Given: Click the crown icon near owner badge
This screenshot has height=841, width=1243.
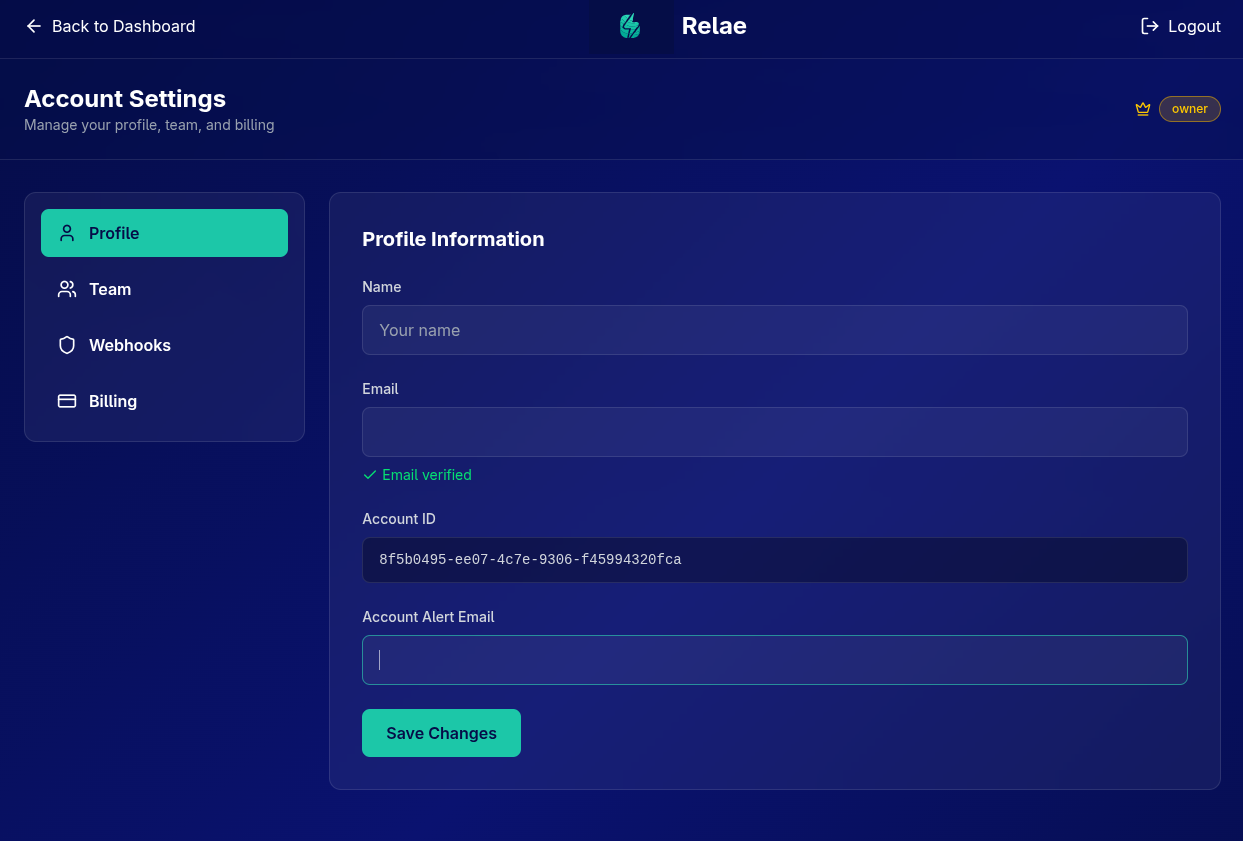Looking at the screenshot, I should (x=1143, y=108).
